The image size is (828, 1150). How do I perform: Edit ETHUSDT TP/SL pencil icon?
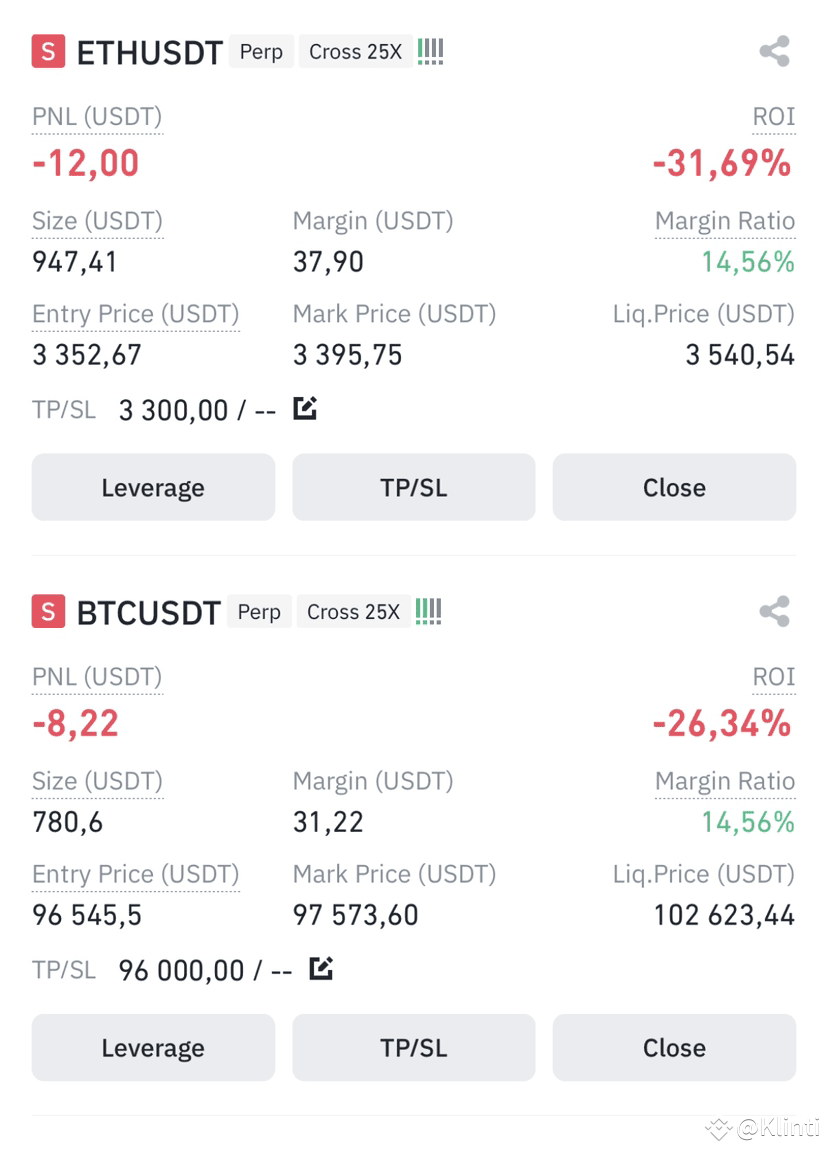point(305,408)
